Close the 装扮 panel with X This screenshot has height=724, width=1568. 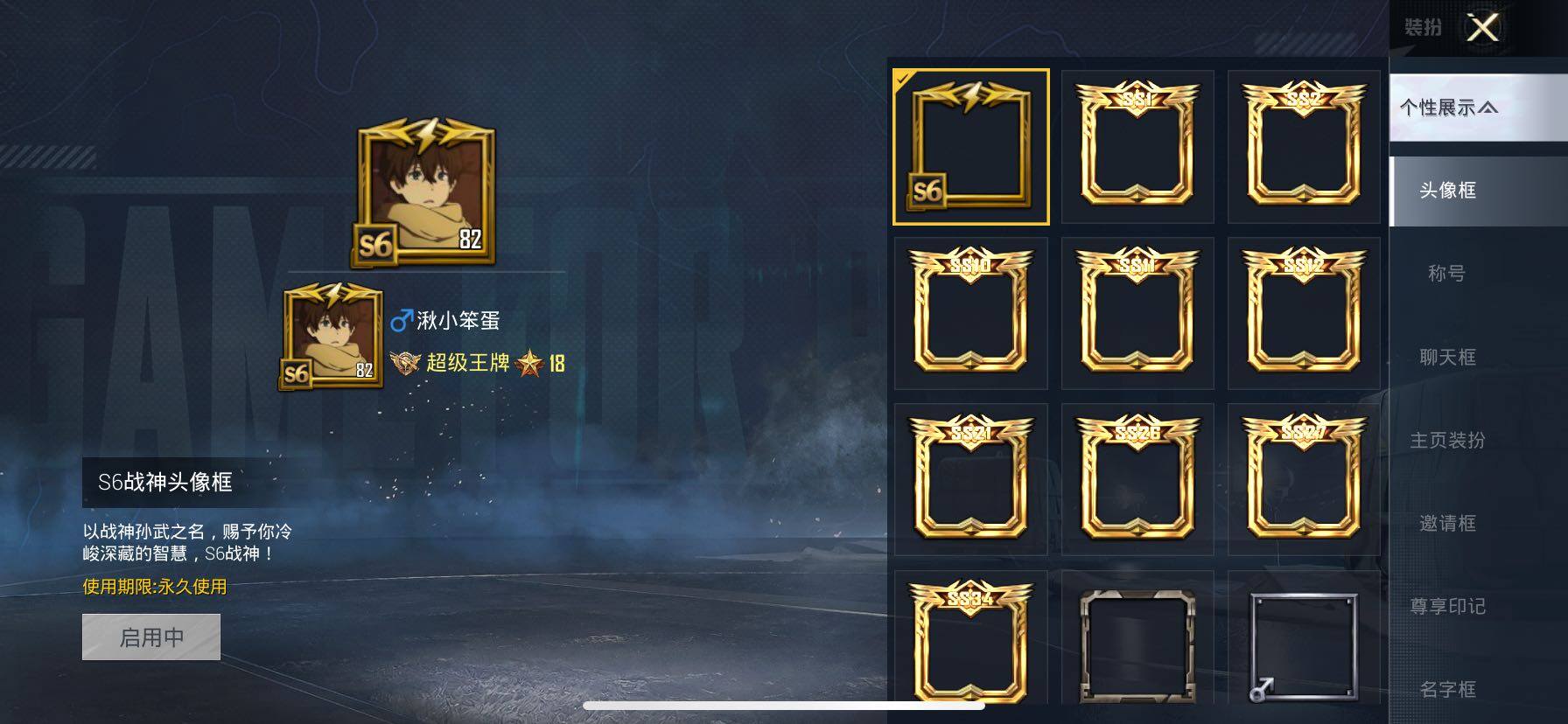click(x=1483, y=27)
